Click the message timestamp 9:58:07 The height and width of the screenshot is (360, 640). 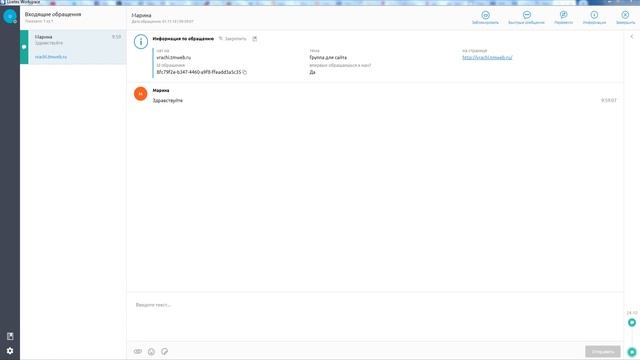pyautogui.click(x=609, y=100)
